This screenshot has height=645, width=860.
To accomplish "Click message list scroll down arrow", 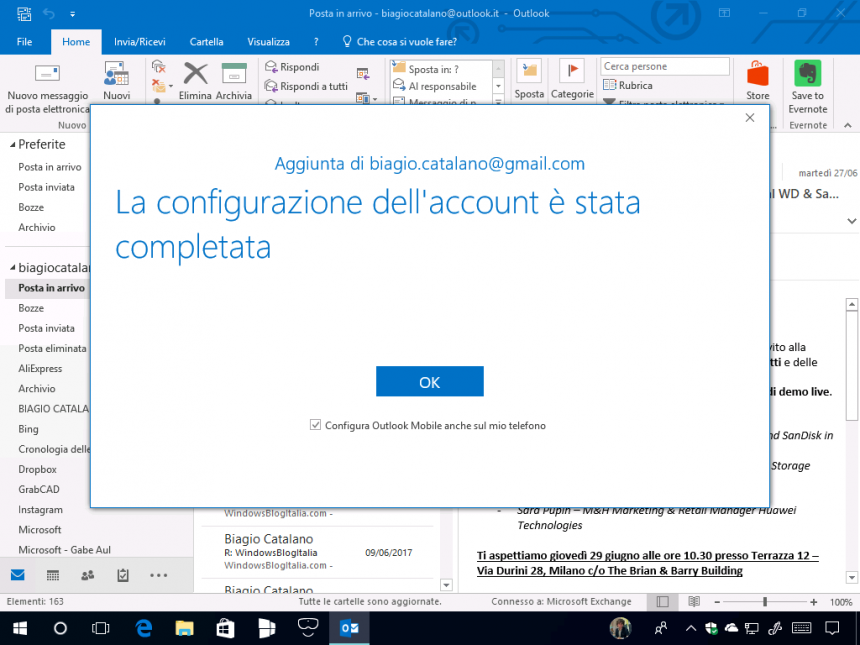I will click(446, 585).
